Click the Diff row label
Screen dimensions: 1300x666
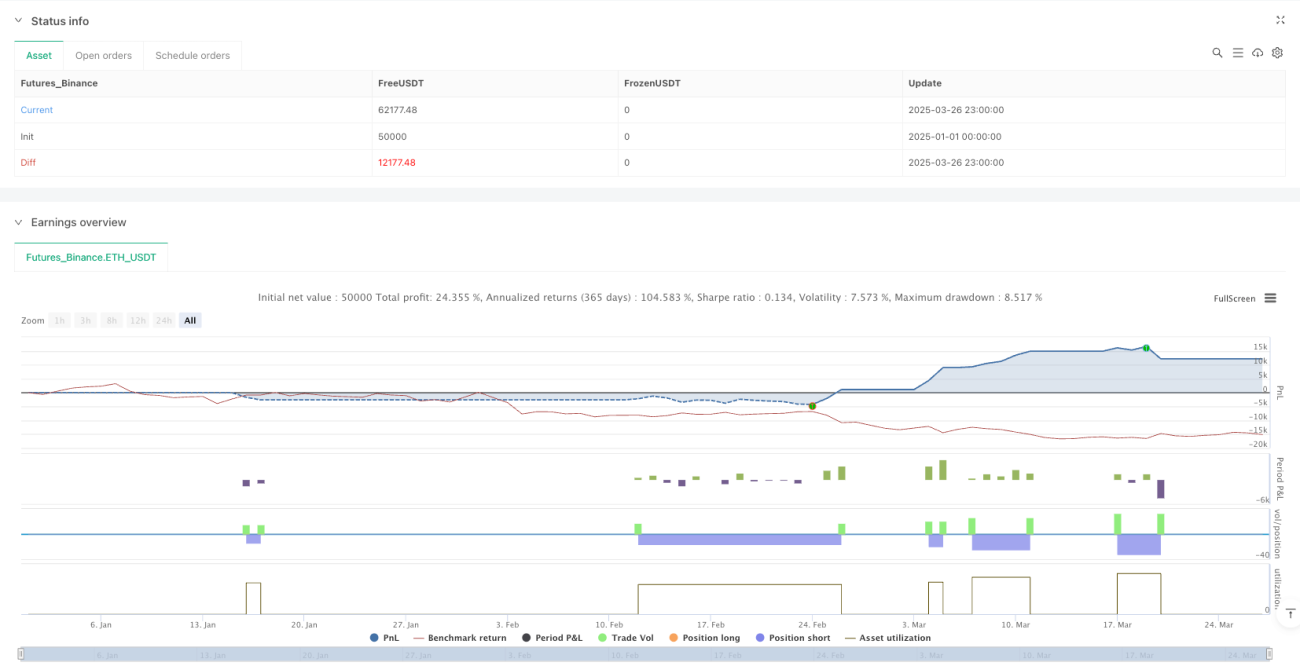[x=28, y=162]
